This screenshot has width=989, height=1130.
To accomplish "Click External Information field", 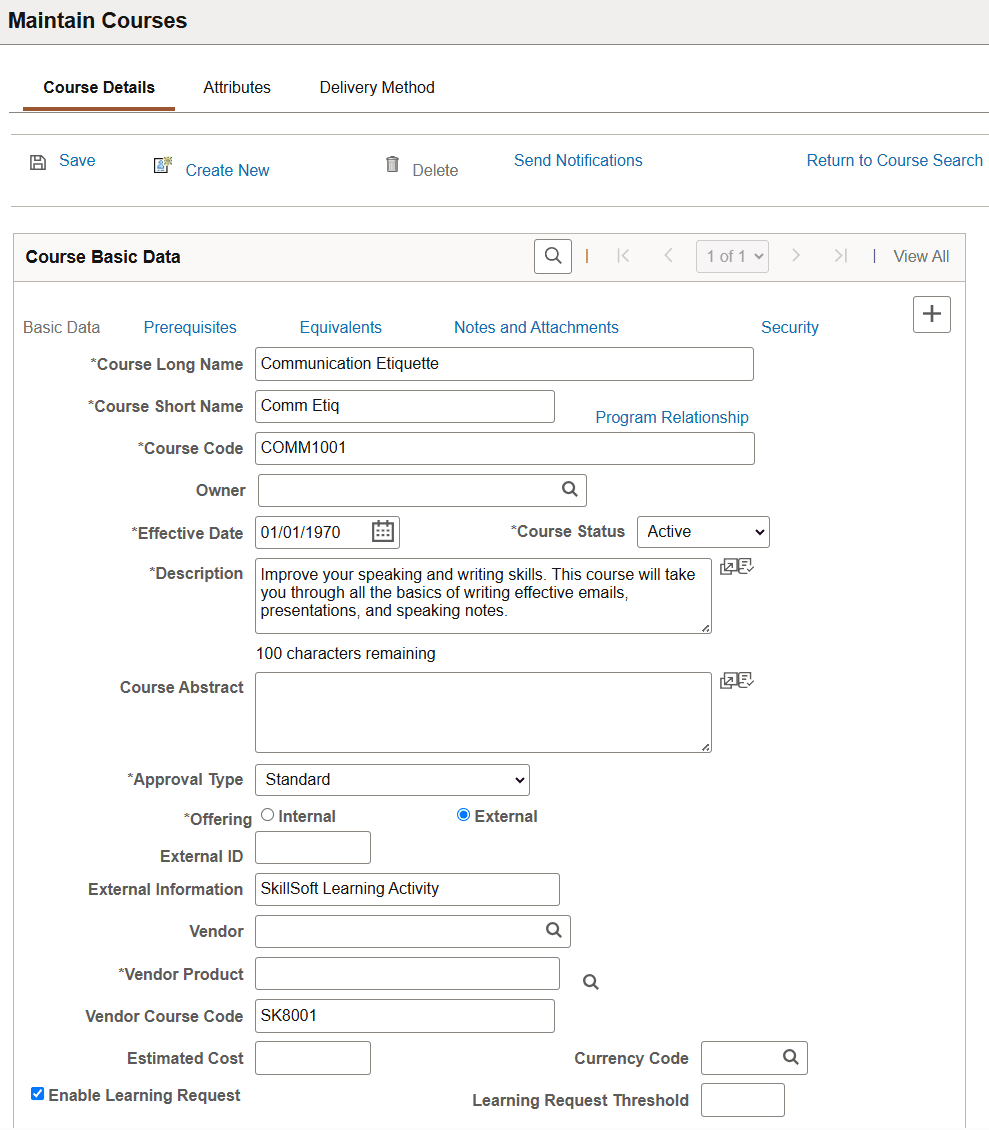I will pyautogui.click(x=407, y=889).
